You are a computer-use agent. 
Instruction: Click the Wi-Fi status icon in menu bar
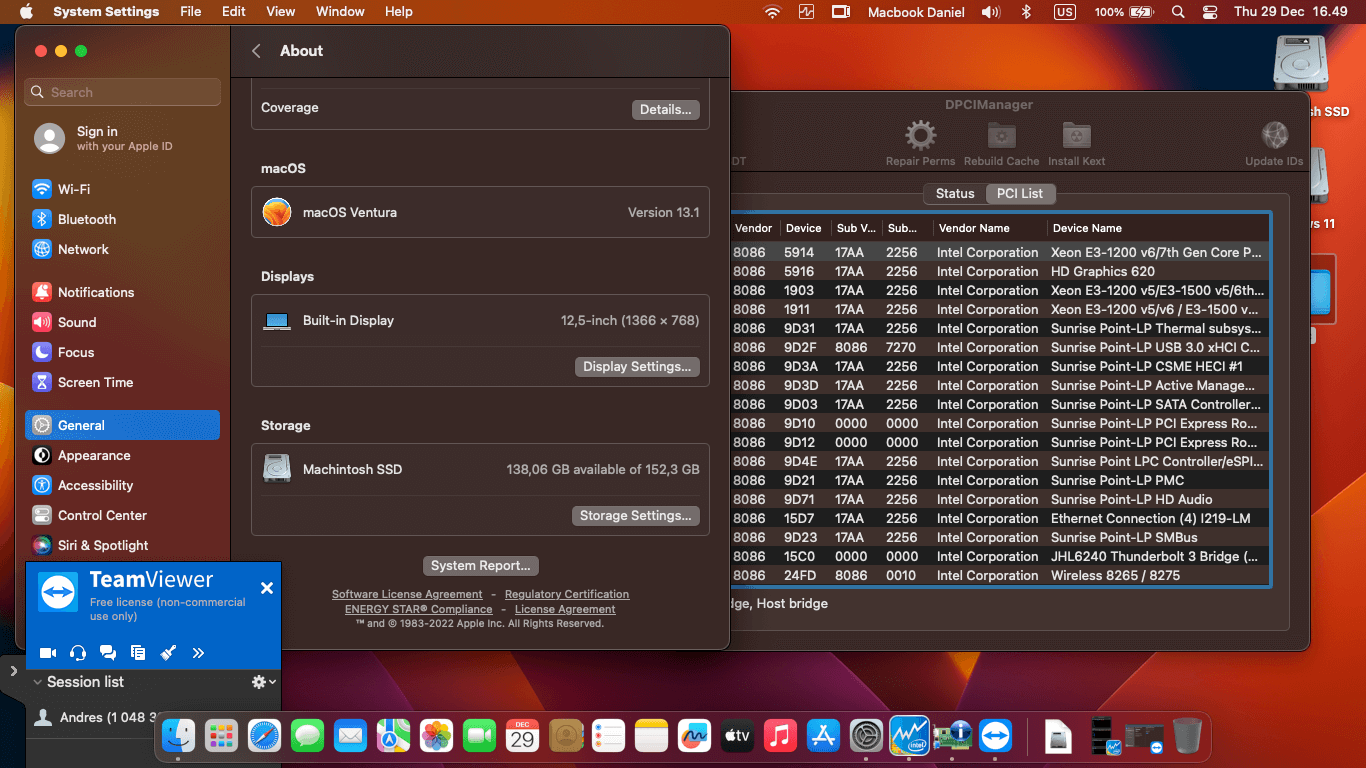tap(772, 12)
